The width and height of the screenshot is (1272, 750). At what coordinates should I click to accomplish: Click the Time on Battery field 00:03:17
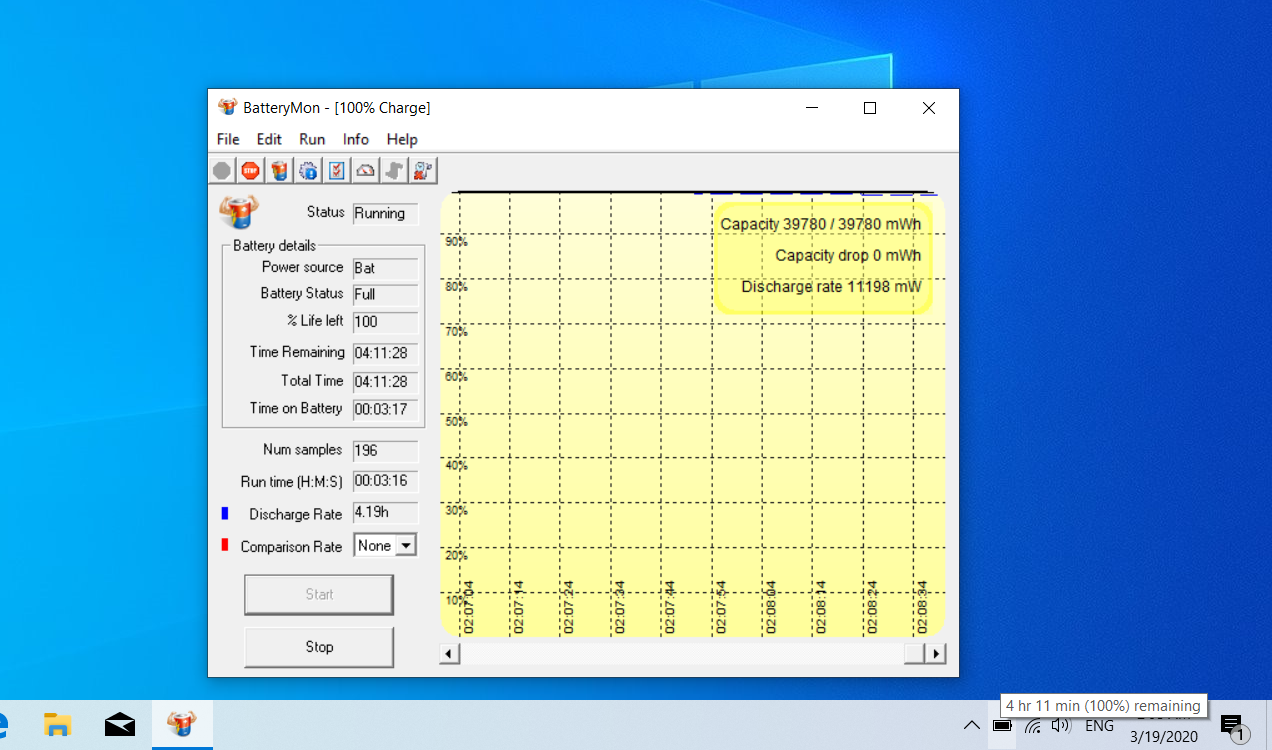385,409
